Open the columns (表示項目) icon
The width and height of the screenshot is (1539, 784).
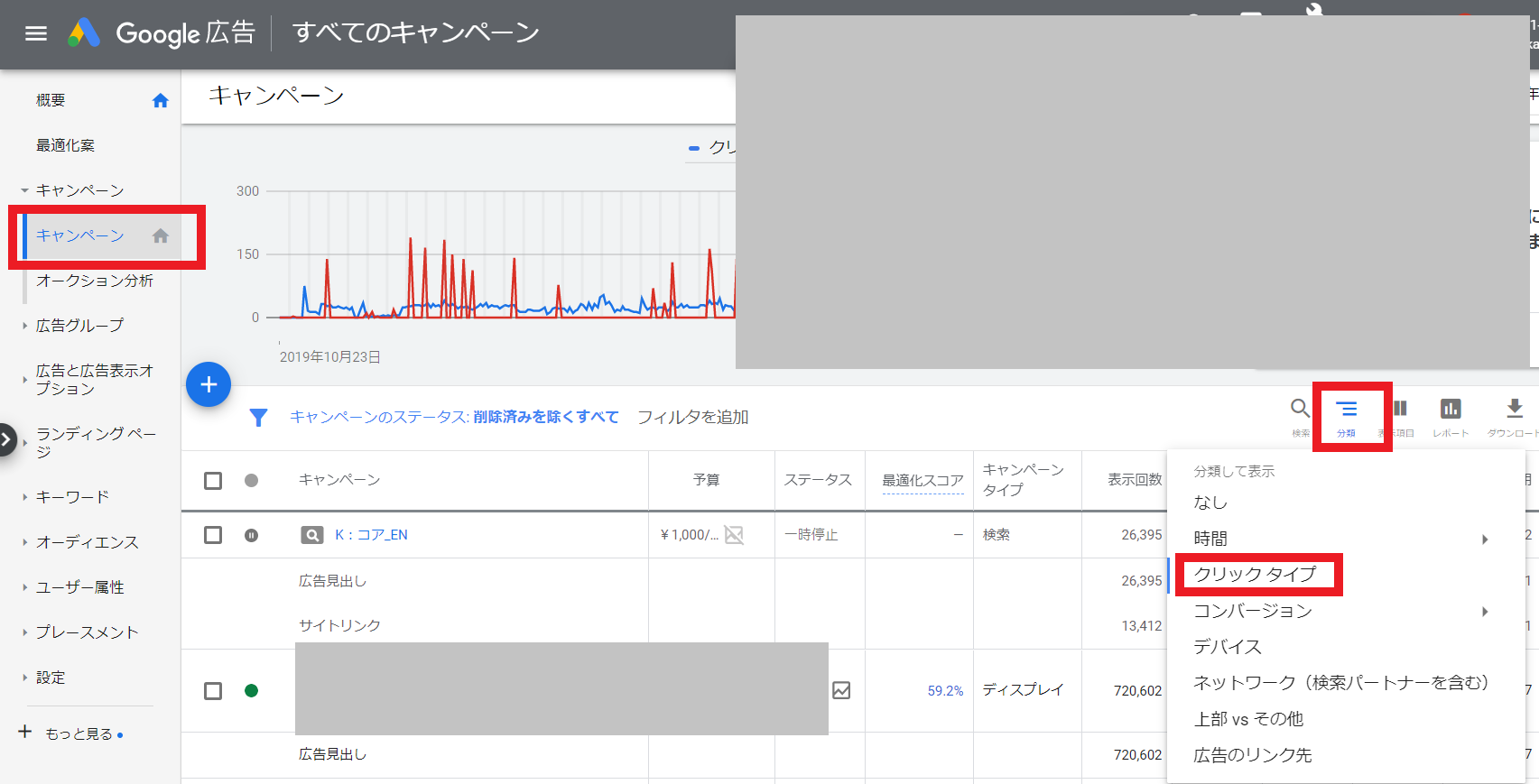(x=1400, y=409)
